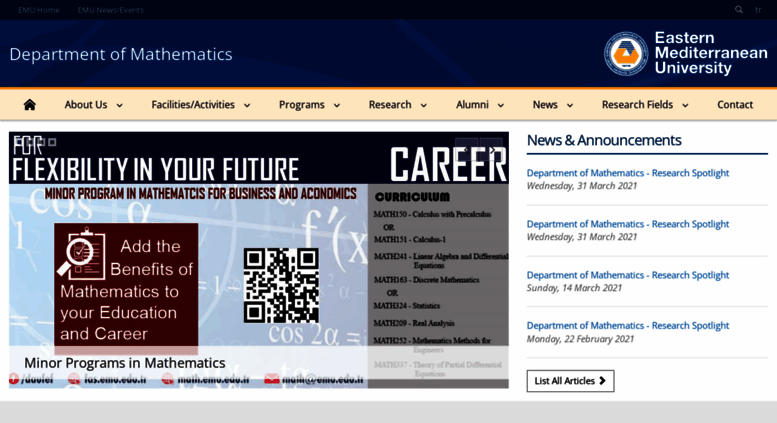Select the last square slide indicator
777x423 pixels.
tap(53, 142)
